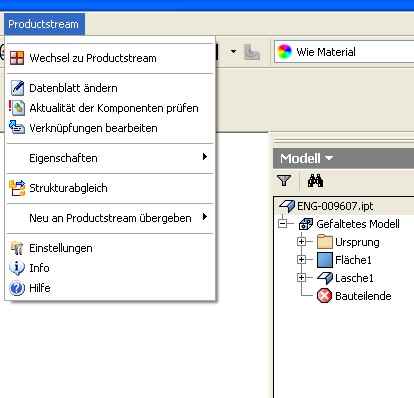Viewport: 414px width, 398px height.
Task: Click the Hilfe question mark icon
Action: click(17, 288)
